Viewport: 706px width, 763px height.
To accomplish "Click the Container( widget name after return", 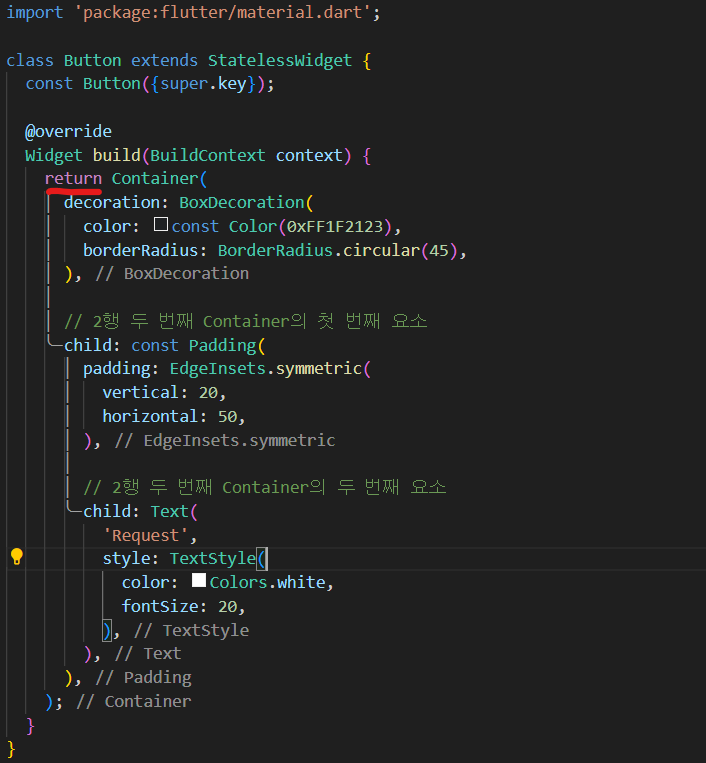I will [x=160, y=179].
